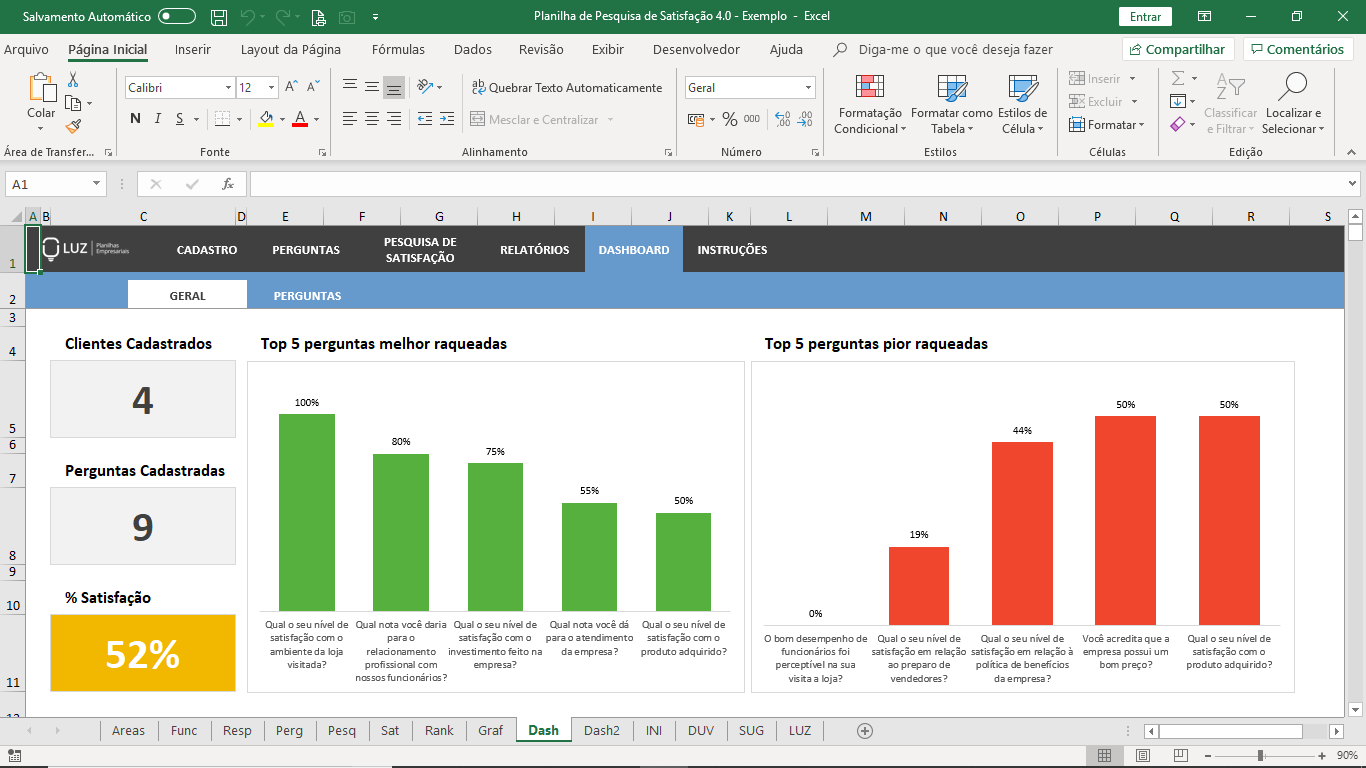The height and width of the screenshot is (768, 1366).
Task: Click the Entrar sign-in button
Action: 1145,17
